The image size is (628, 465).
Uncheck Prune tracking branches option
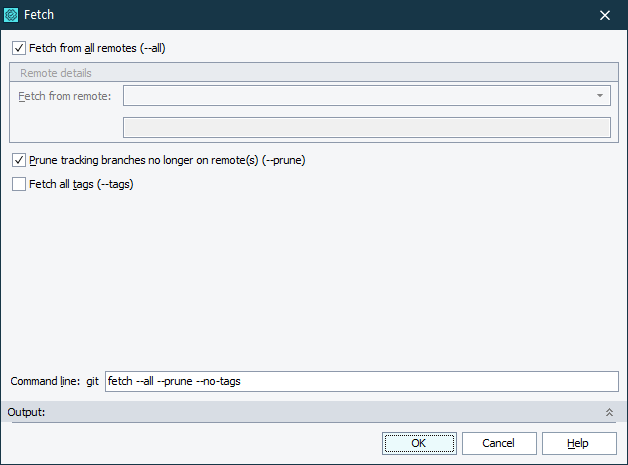(18, 160)
